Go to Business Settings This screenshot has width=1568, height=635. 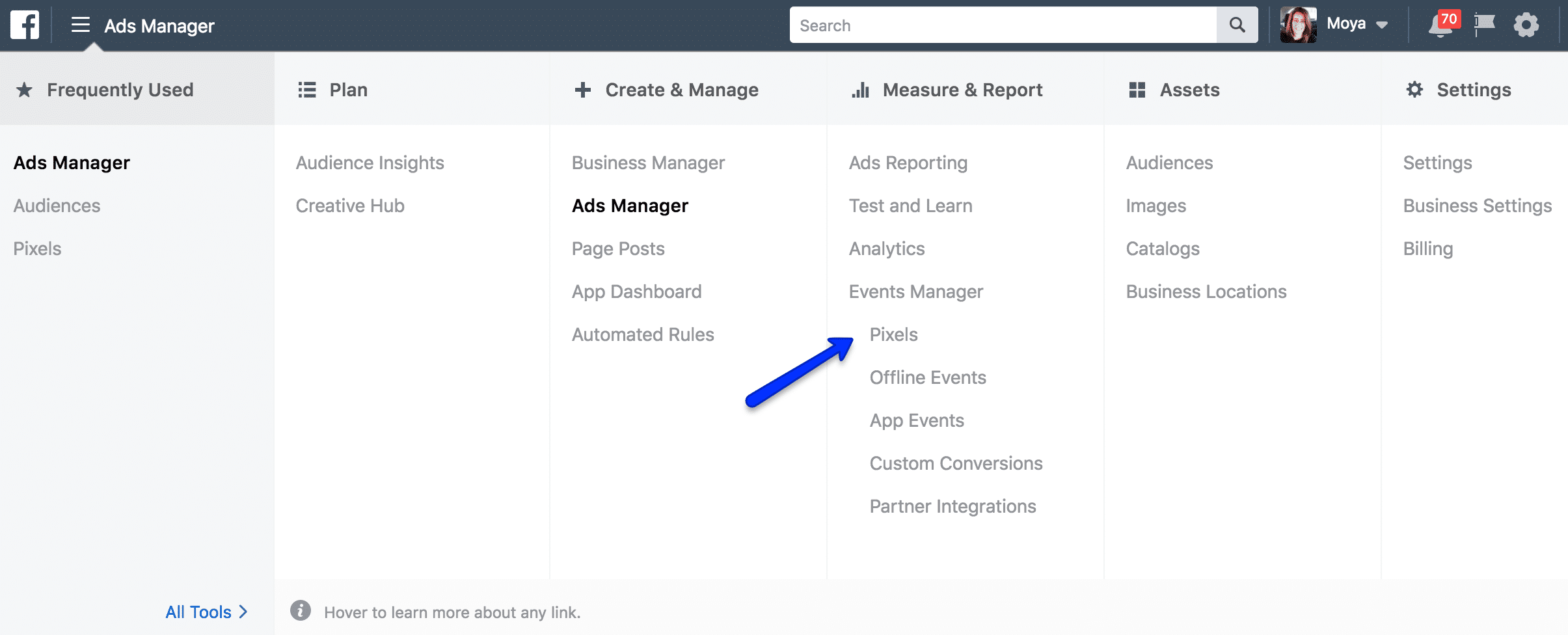coord(1477,206)
